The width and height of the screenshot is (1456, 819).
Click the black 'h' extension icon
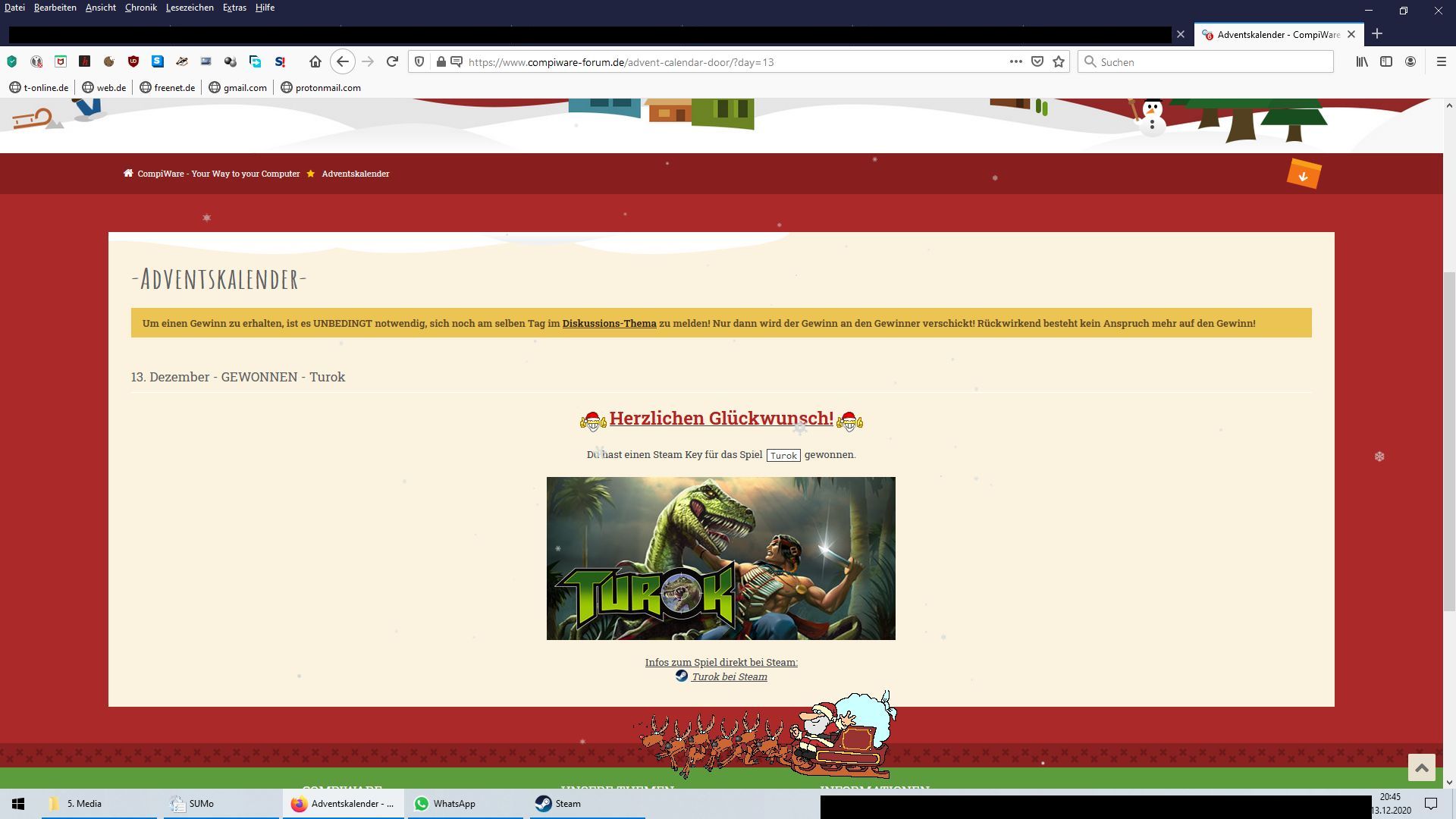click(x=85, y=61)
